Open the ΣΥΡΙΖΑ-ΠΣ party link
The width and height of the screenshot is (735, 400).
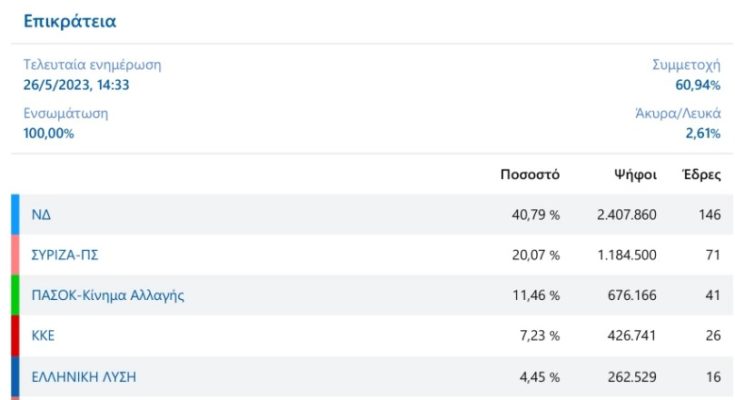[x=64, y=255]
